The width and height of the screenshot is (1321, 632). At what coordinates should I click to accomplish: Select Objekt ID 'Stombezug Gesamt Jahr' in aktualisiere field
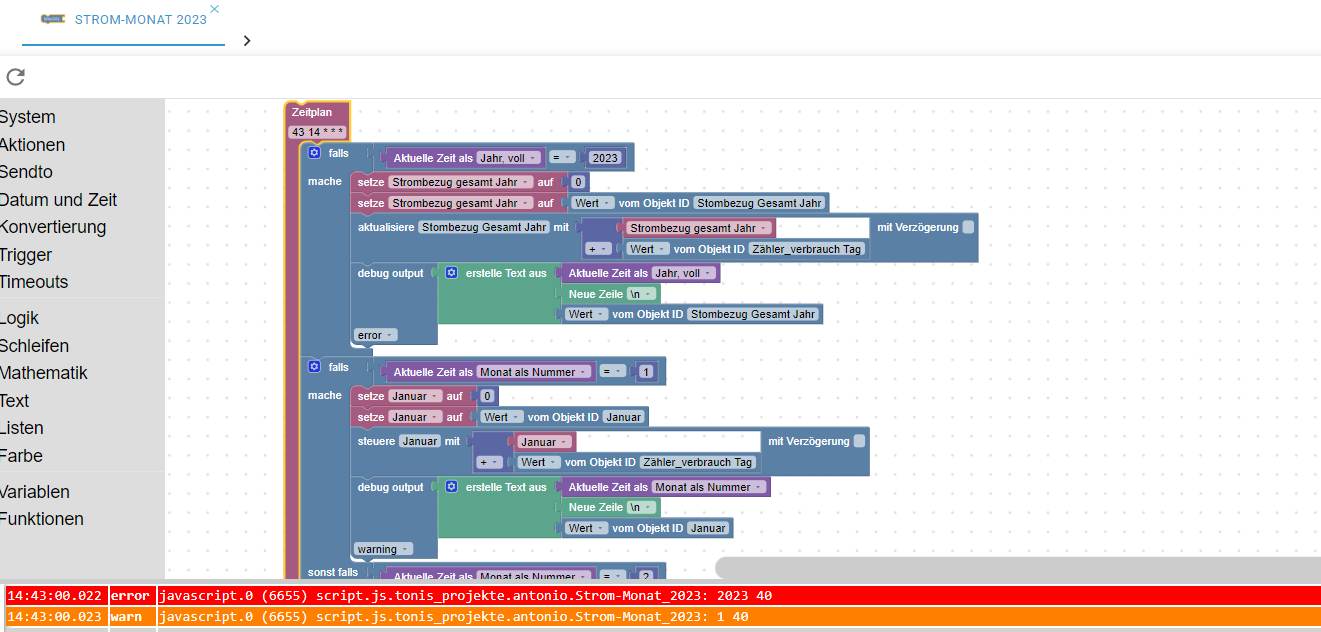484,227
